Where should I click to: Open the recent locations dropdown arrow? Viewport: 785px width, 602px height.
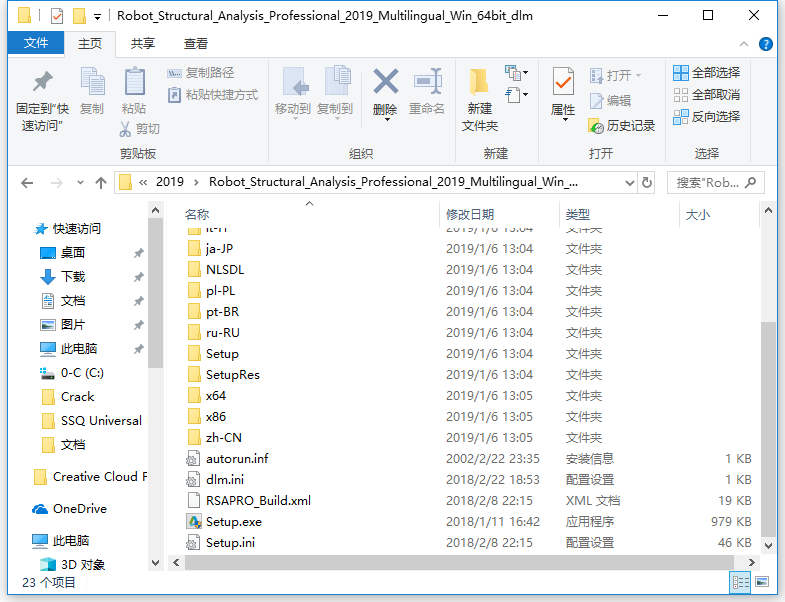point(80,183)
